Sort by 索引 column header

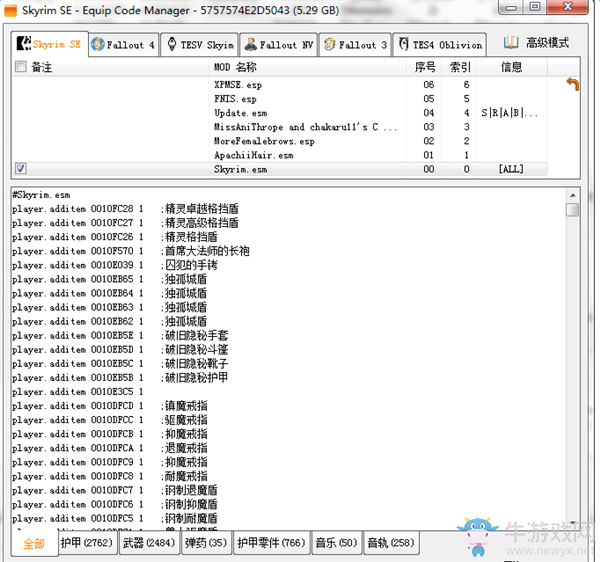(x=459, y=67)
